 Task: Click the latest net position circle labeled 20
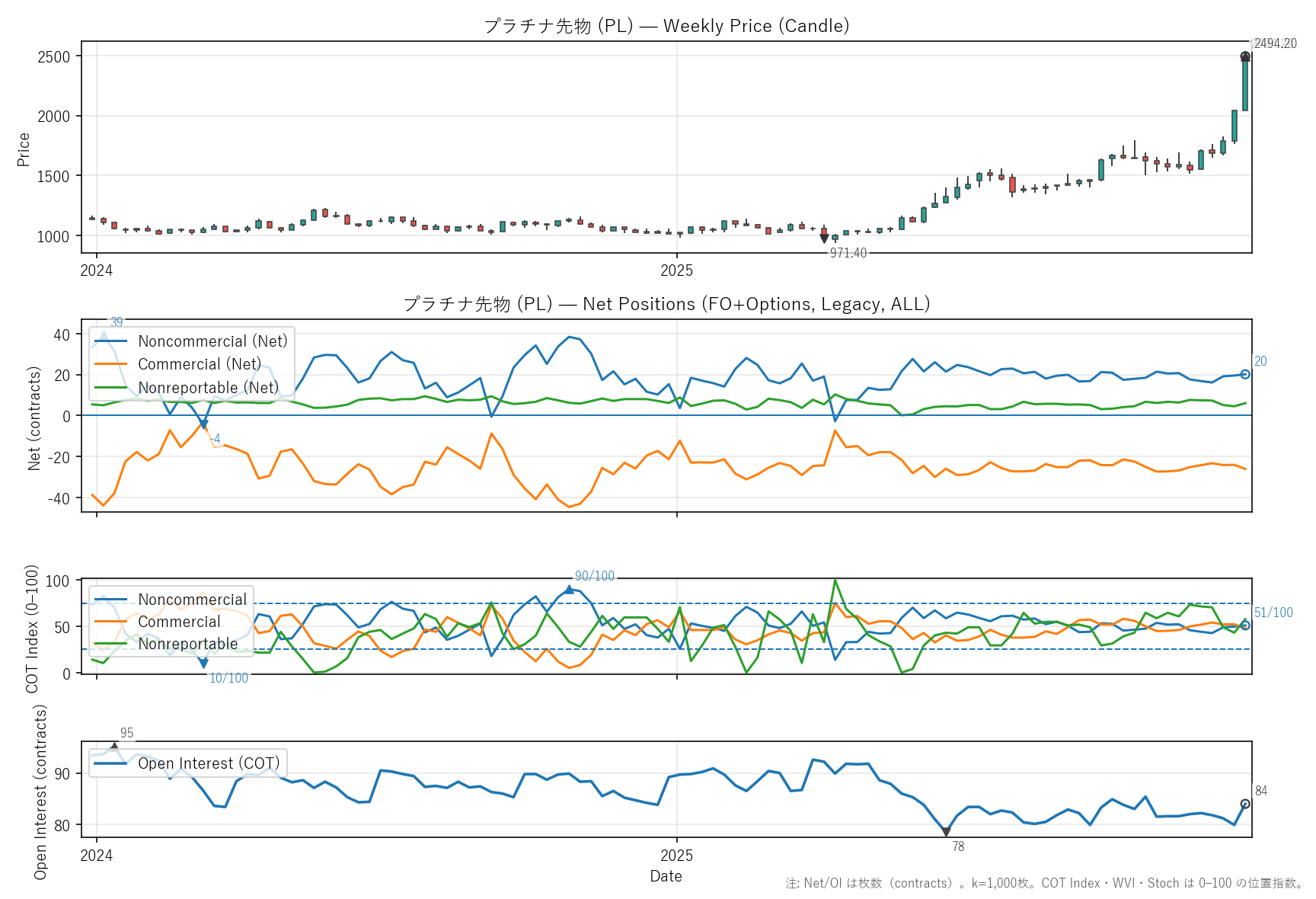point(1245,374)
